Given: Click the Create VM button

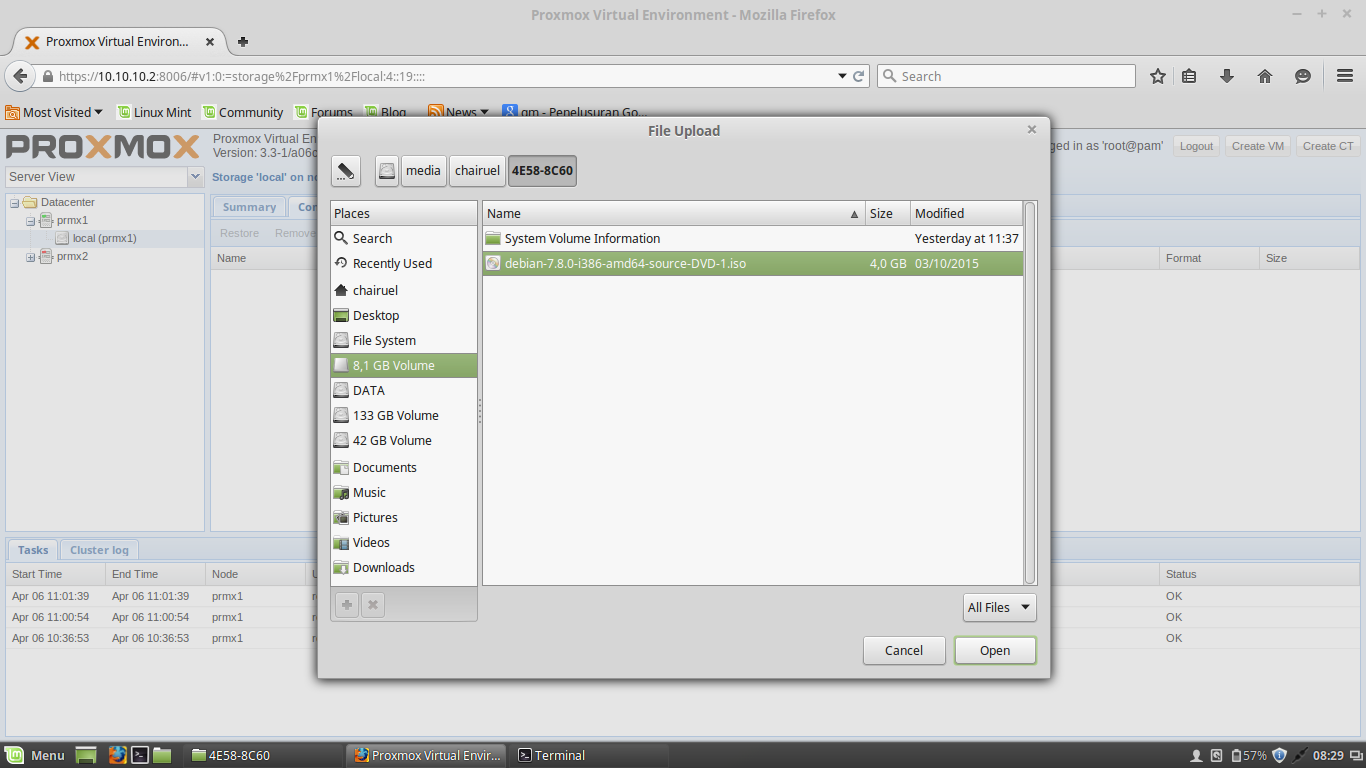Looking at the screenshot, I should (x=1258, y=146).
